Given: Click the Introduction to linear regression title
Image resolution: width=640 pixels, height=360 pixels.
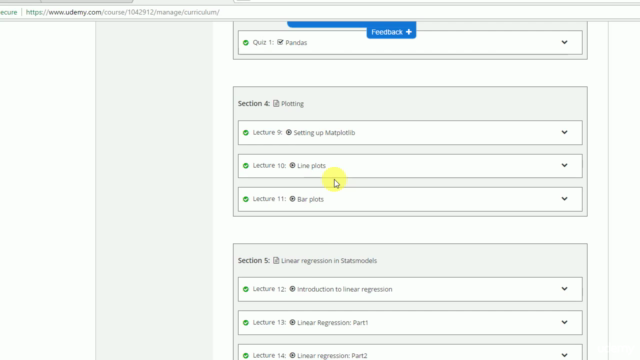Looking at the screenshot, I should pyautogui.click(x=344, y=289).
